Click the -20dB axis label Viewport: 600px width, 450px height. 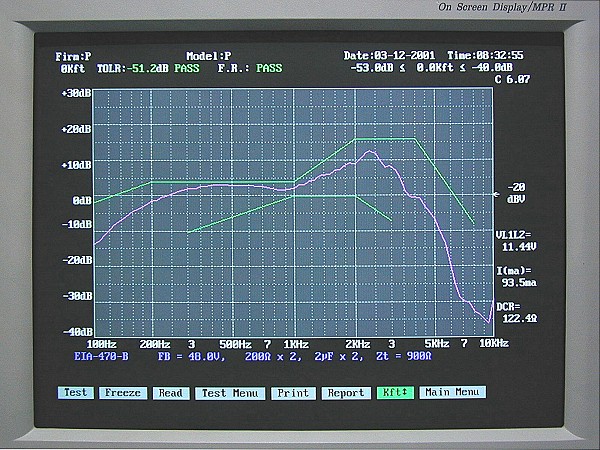click(x=77, y=260)
